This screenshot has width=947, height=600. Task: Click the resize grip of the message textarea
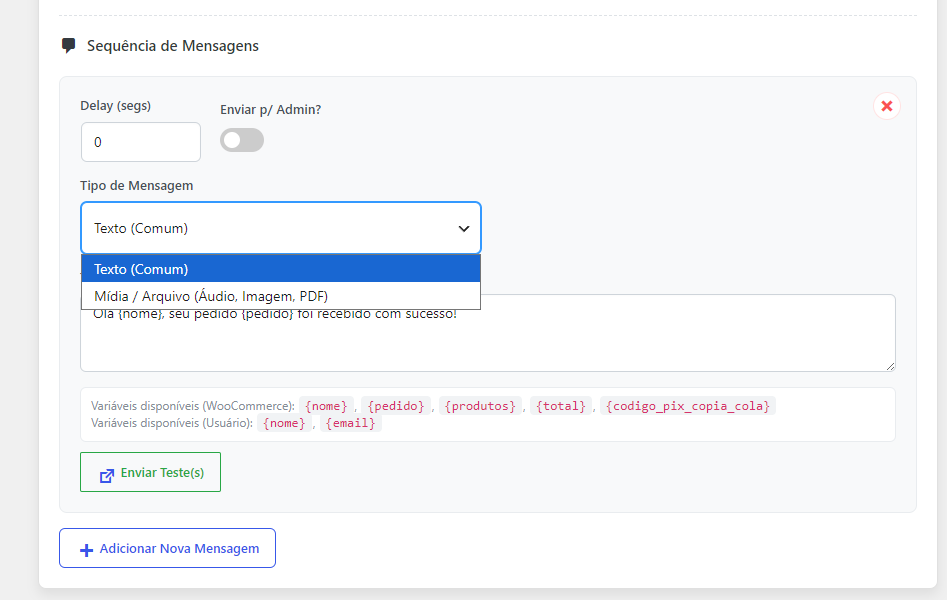[890, 366]
